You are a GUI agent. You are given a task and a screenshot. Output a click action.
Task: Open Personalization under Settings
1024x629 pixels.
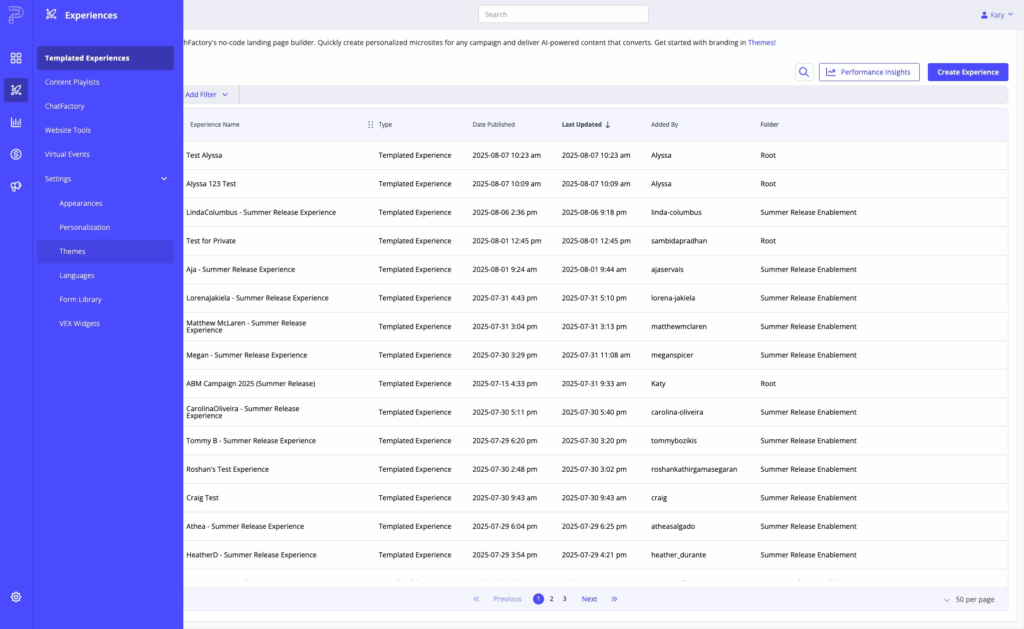(x=85, y=228)
